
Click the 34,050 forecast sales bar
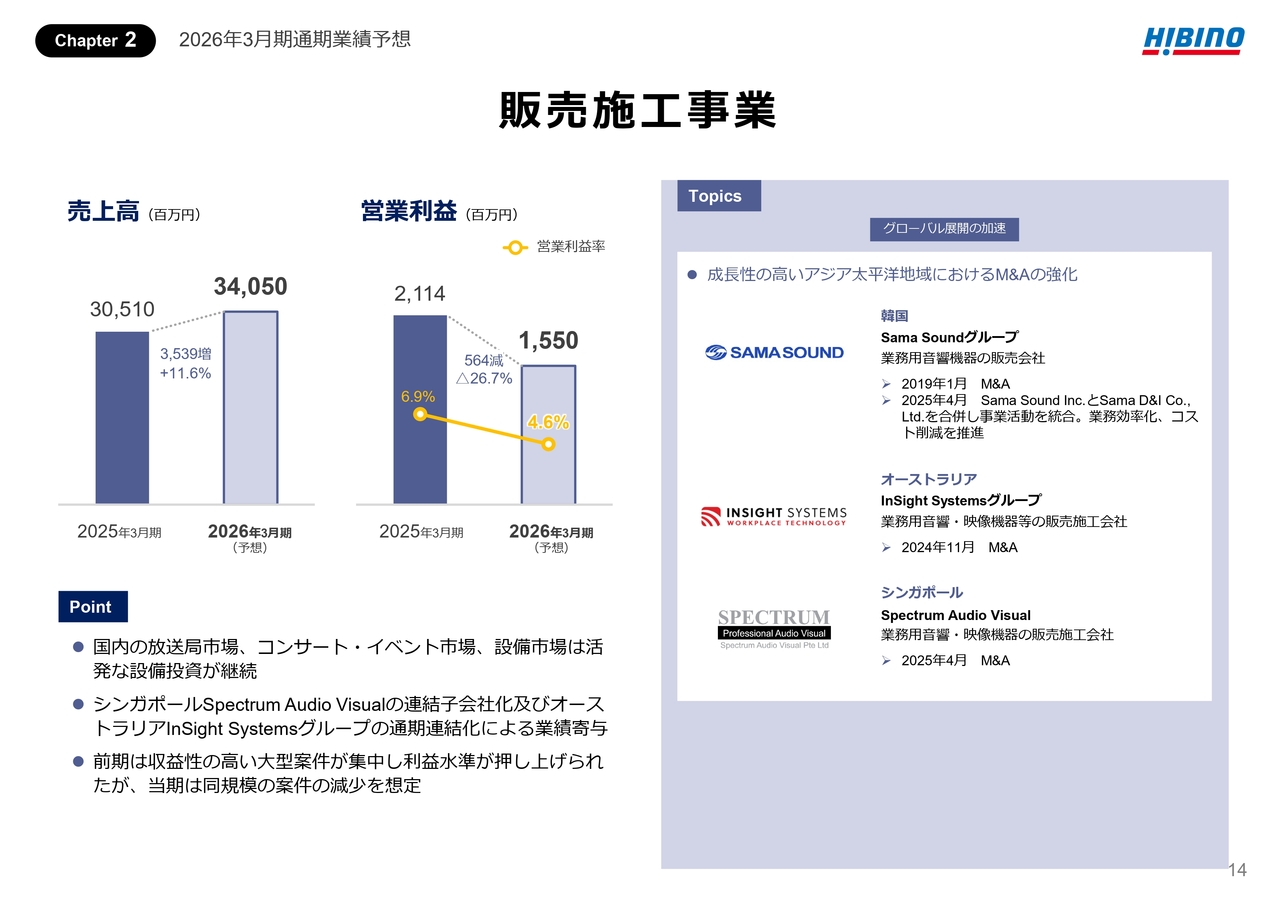pos(250,407)
